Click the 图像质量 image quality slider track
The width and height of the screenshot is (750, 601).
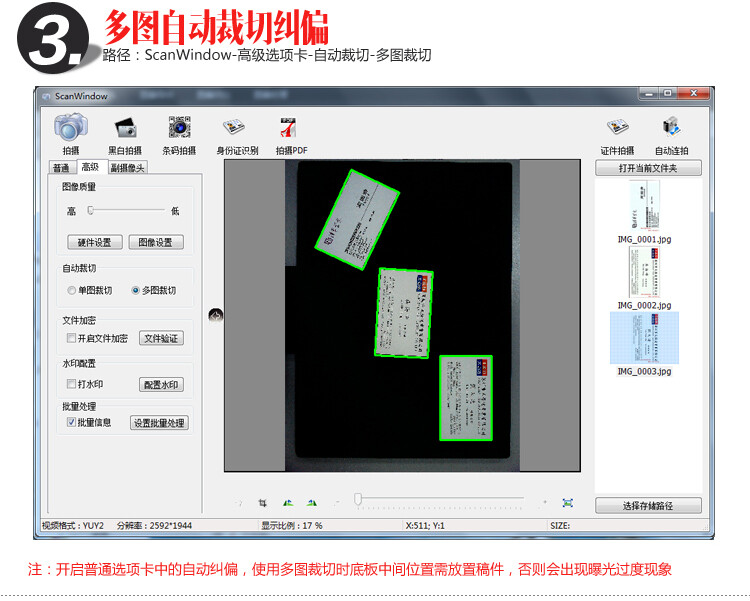[126, 211]
